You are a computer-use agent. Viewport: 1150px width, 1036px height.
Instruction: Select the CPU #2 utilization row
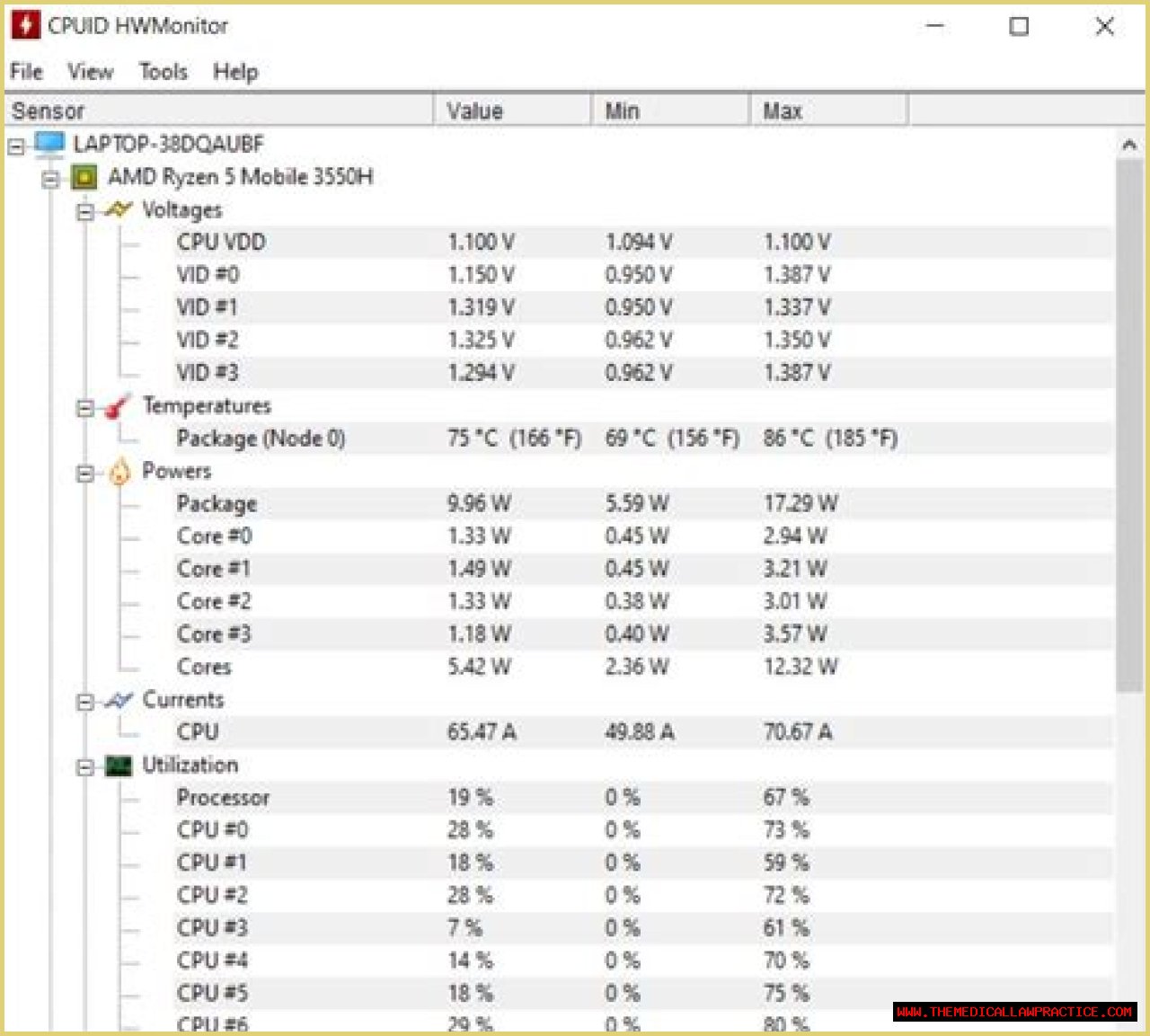pyautogui.click(x=643, y=896)
